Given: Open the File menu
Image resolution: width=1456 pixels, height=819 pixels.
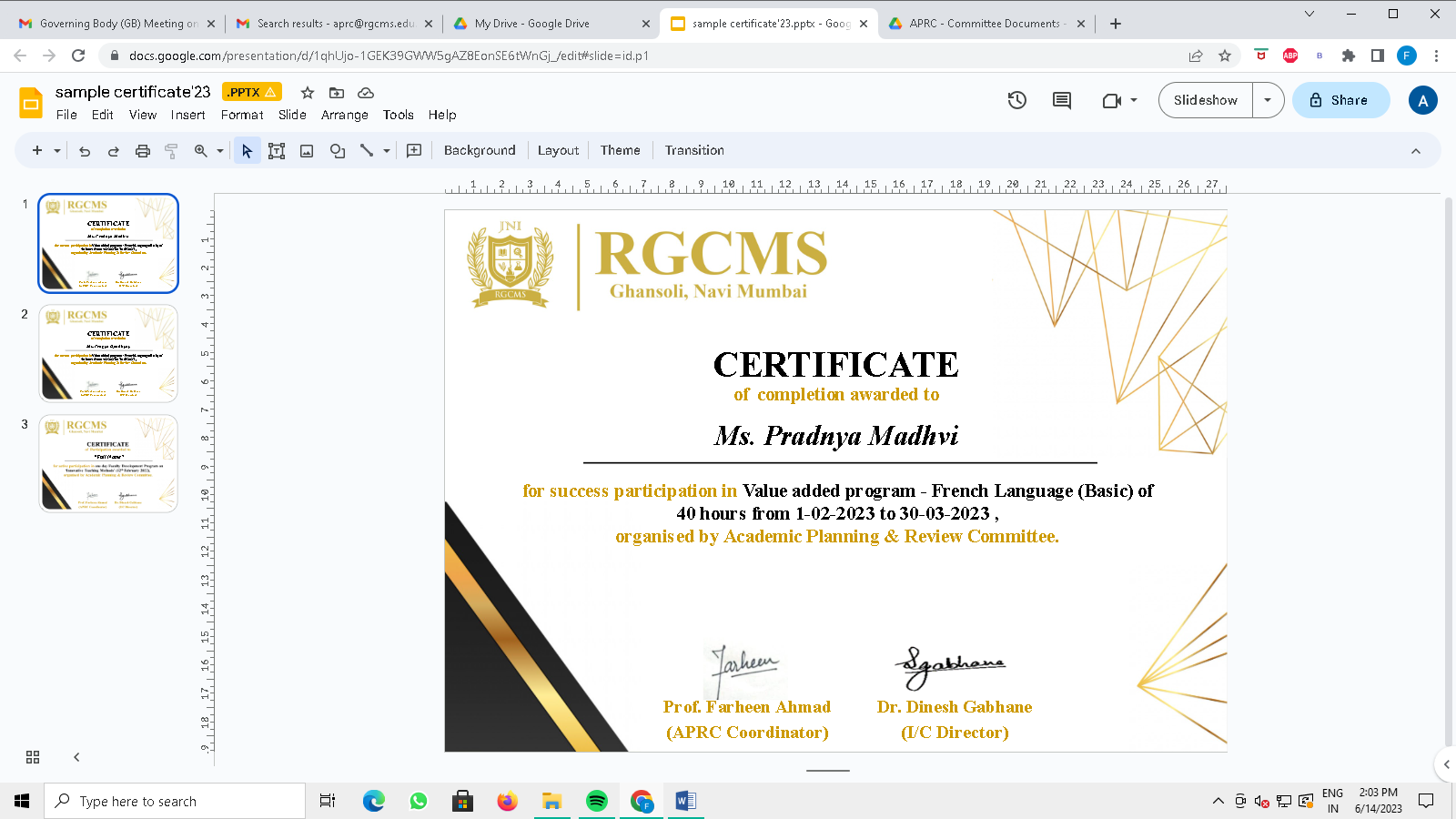Looking at the screenshot, I should coord(66,115).
